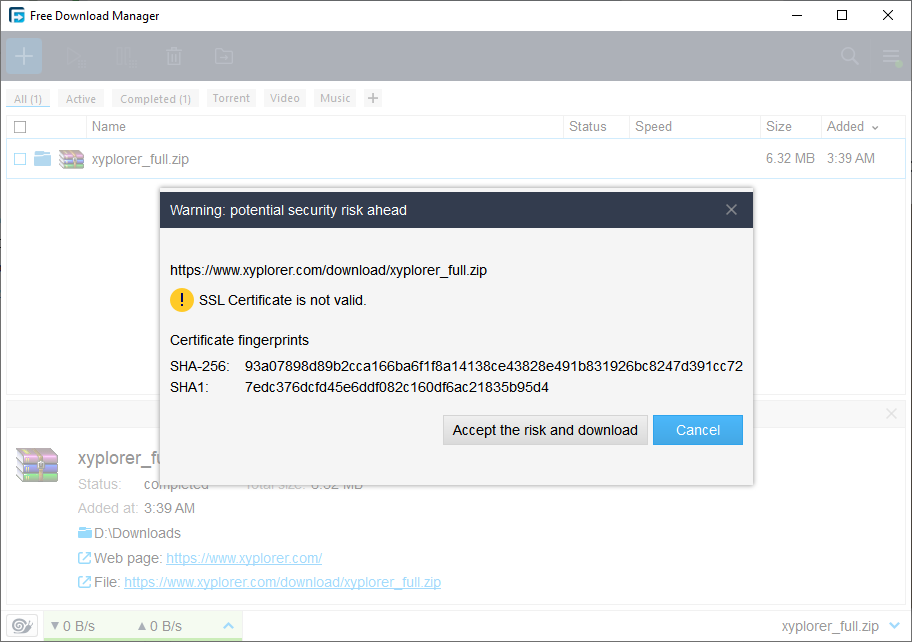This screenshot has width=912, height=642.
Task: Tick the select-all checkbox in header
Action: click(x=20, y=127)
